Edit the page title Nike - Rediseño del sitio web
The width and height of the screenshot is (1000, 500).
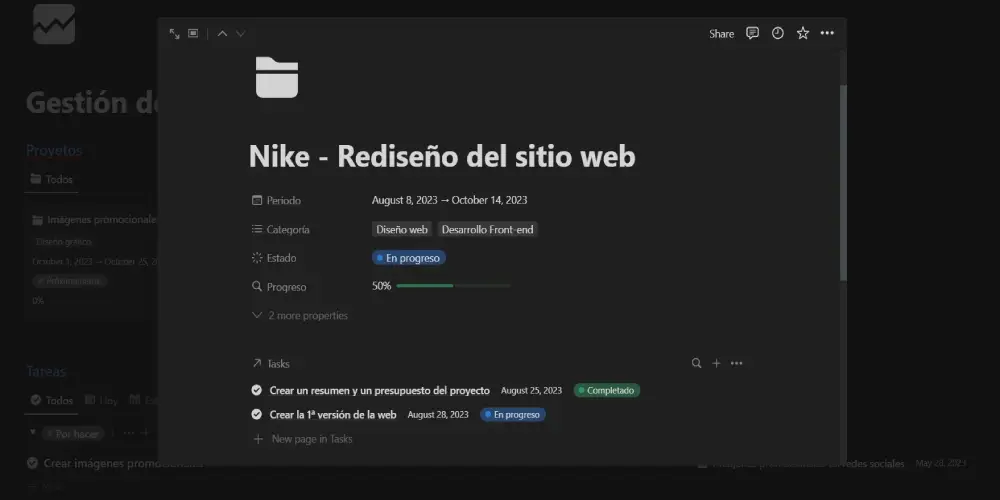tap(442, 156)
